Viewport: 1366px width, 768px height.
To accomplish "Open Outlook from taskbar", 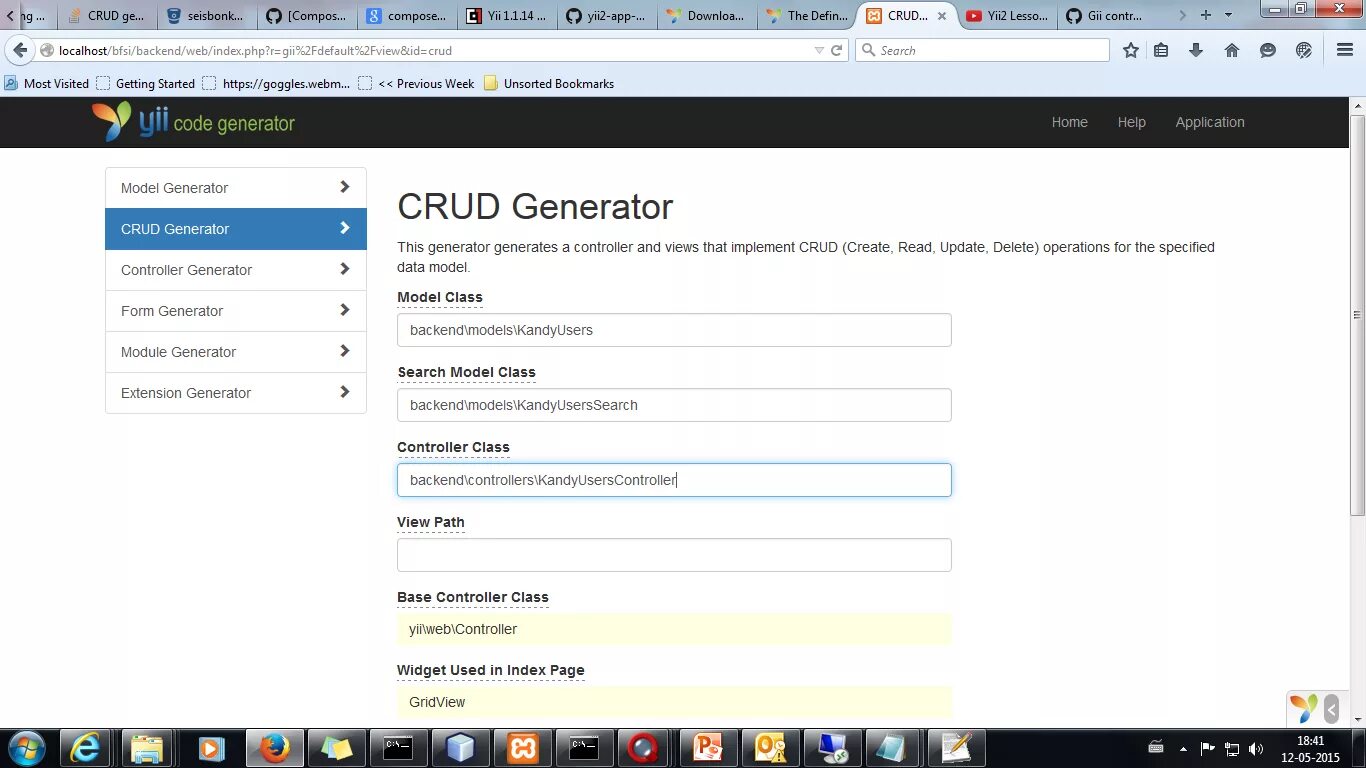I will click(770, 748).
